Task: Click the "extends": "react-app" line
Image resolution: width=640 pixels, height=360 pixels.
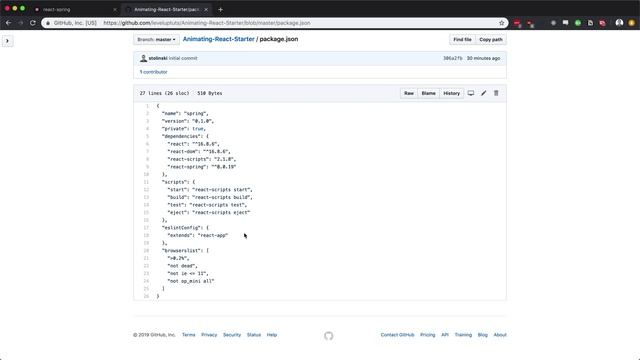Action: tap(198, 236)
